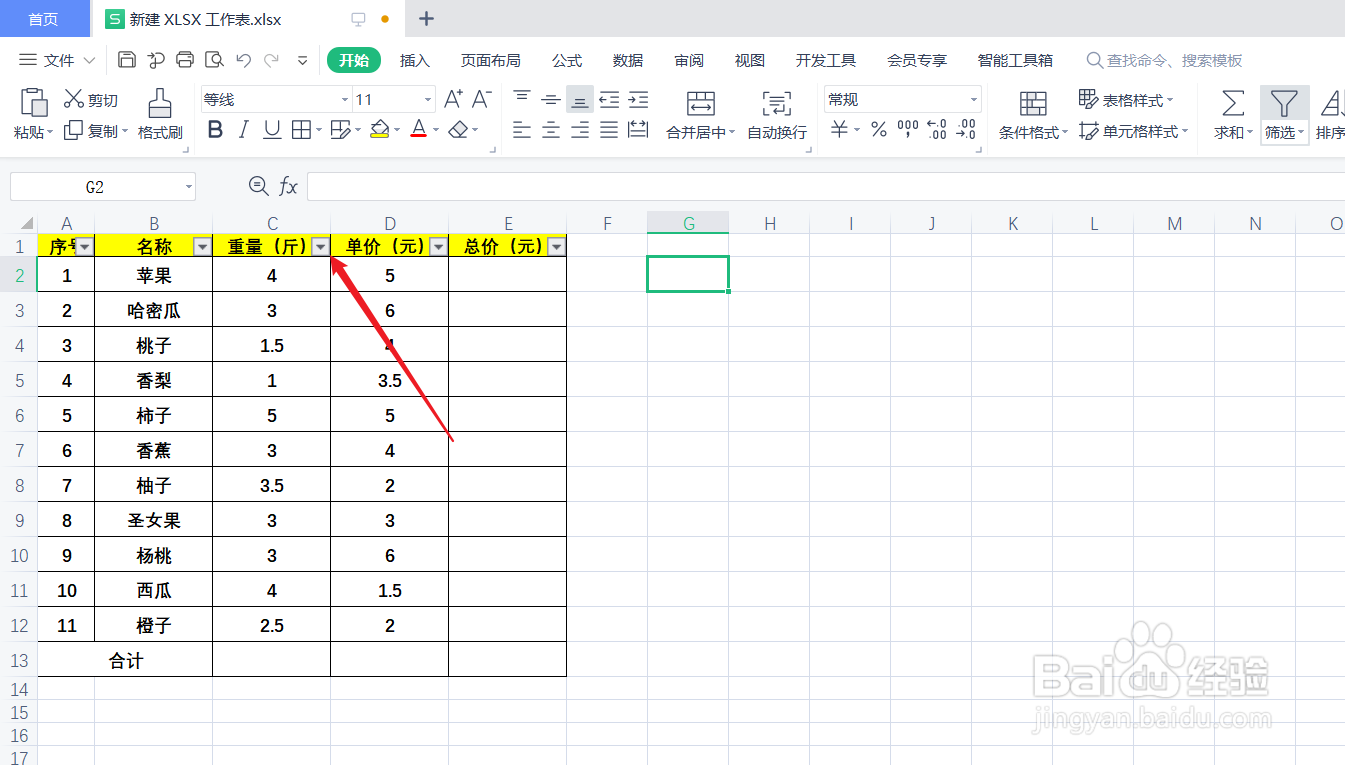Click the percent style % icon

tap(878, 130)
